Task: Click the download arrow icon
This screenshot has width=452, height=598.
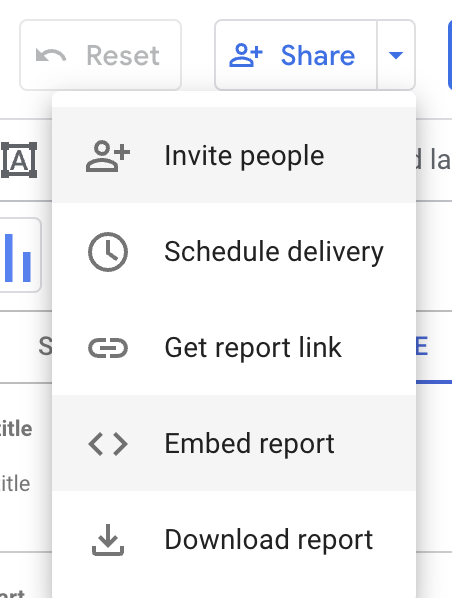Action: point(108,540)
